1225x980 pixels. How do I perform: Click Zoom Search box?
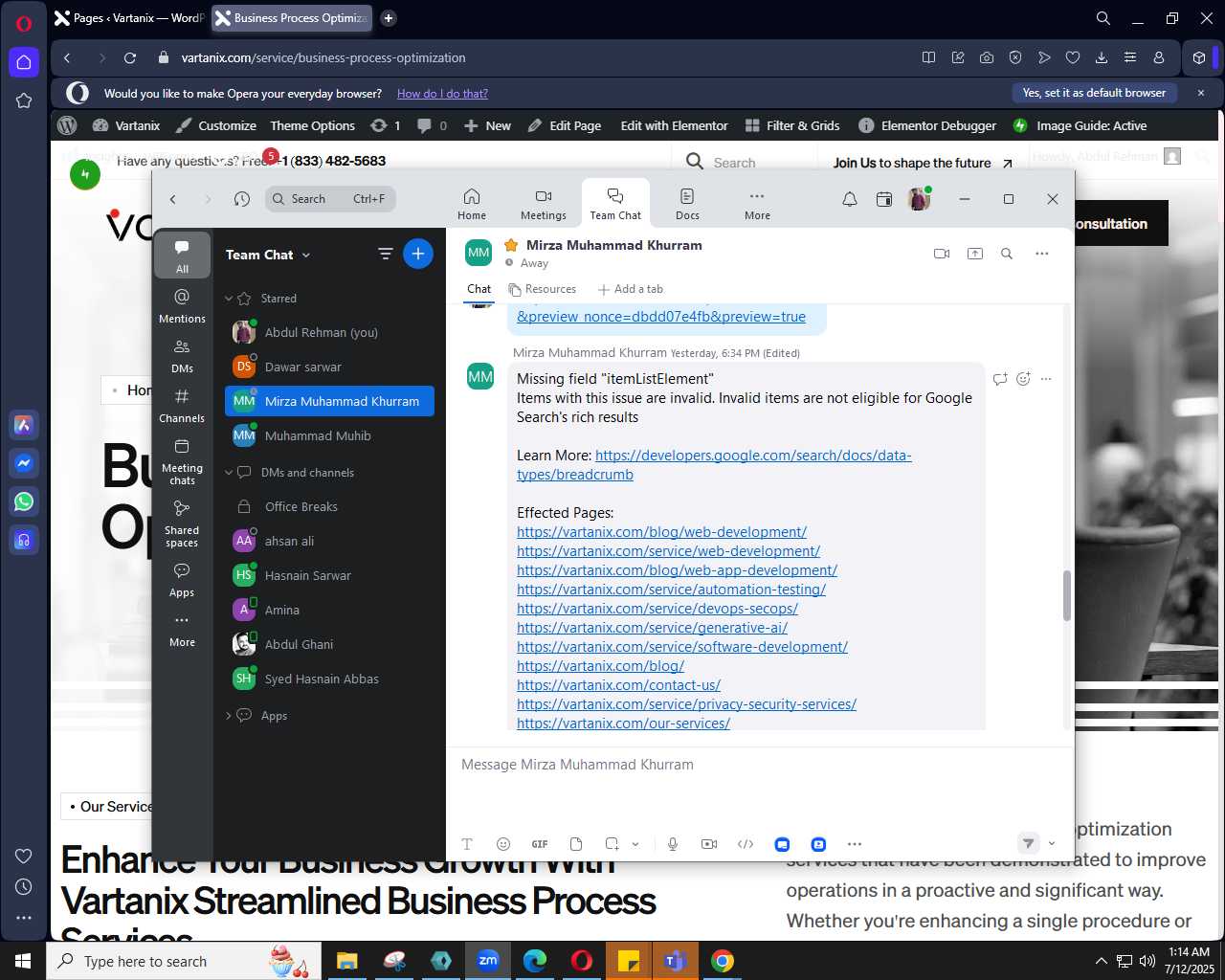(x=330, y=199)
